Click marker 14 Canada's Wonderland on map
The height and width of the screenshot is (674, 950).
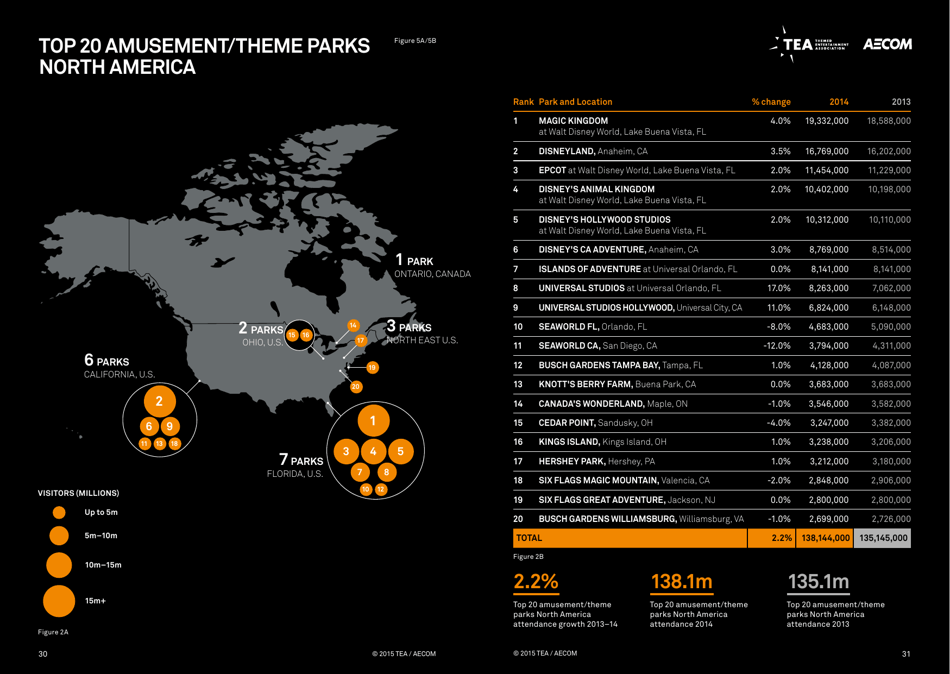coord(353,325)
